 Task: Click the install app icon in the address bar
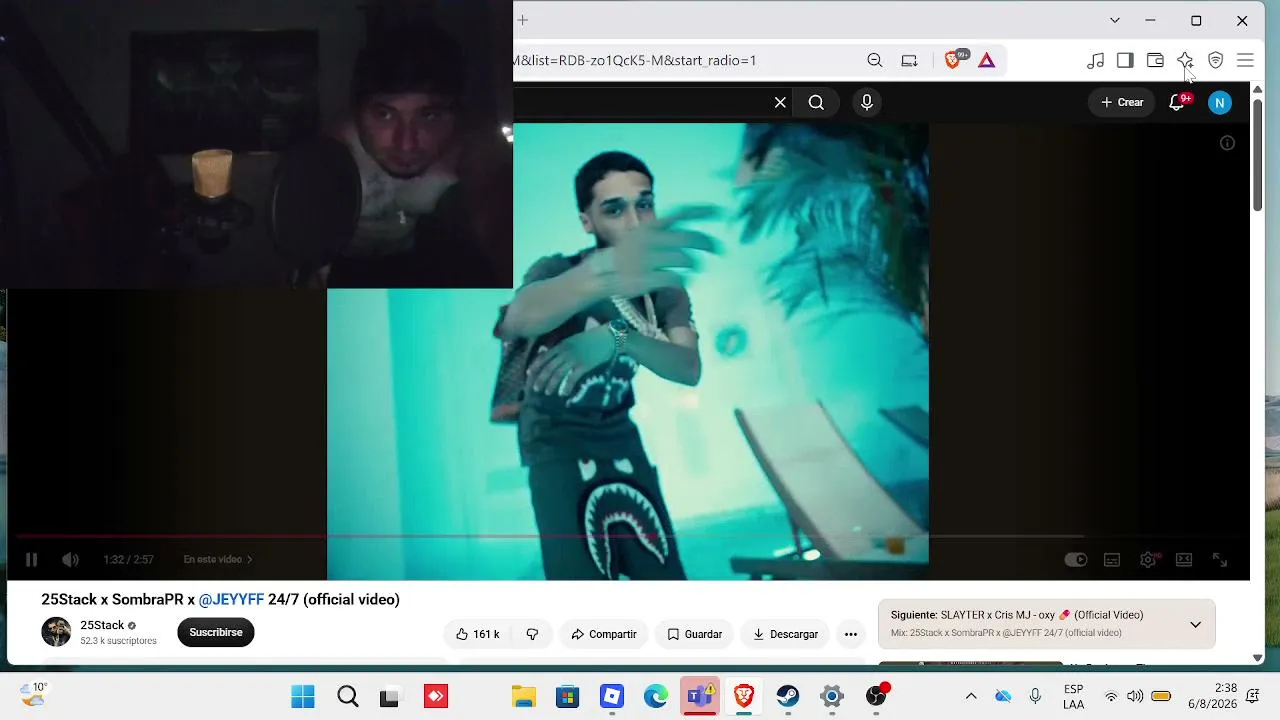909,60
